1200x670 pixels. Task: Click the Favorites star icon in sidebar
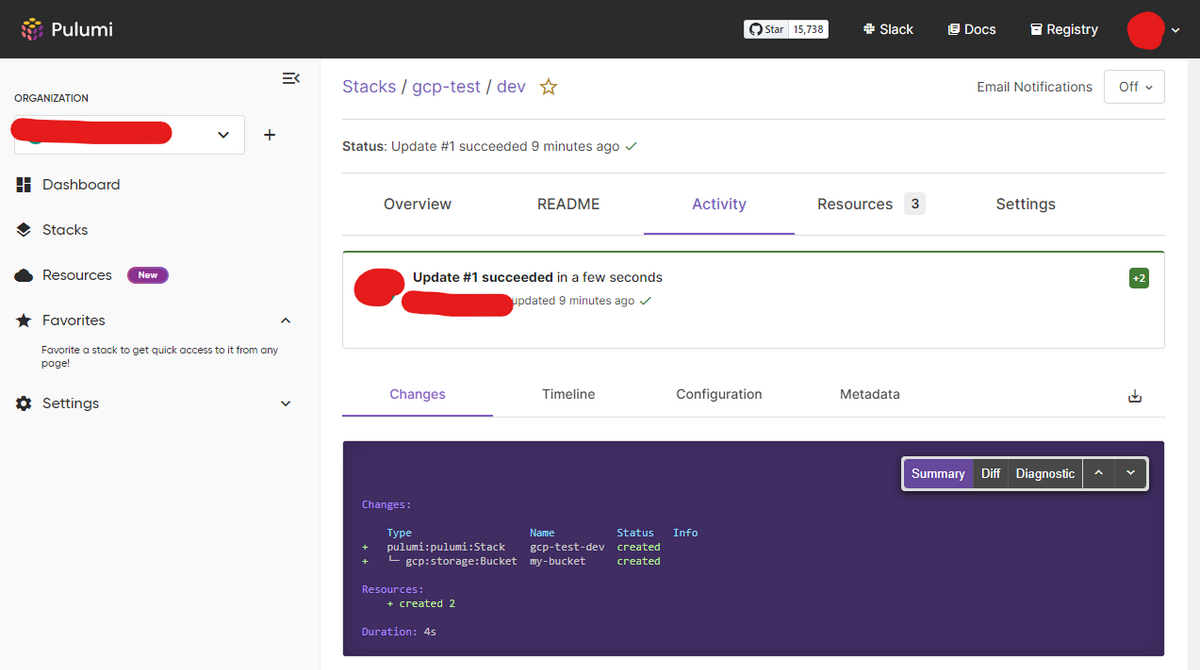24,320
